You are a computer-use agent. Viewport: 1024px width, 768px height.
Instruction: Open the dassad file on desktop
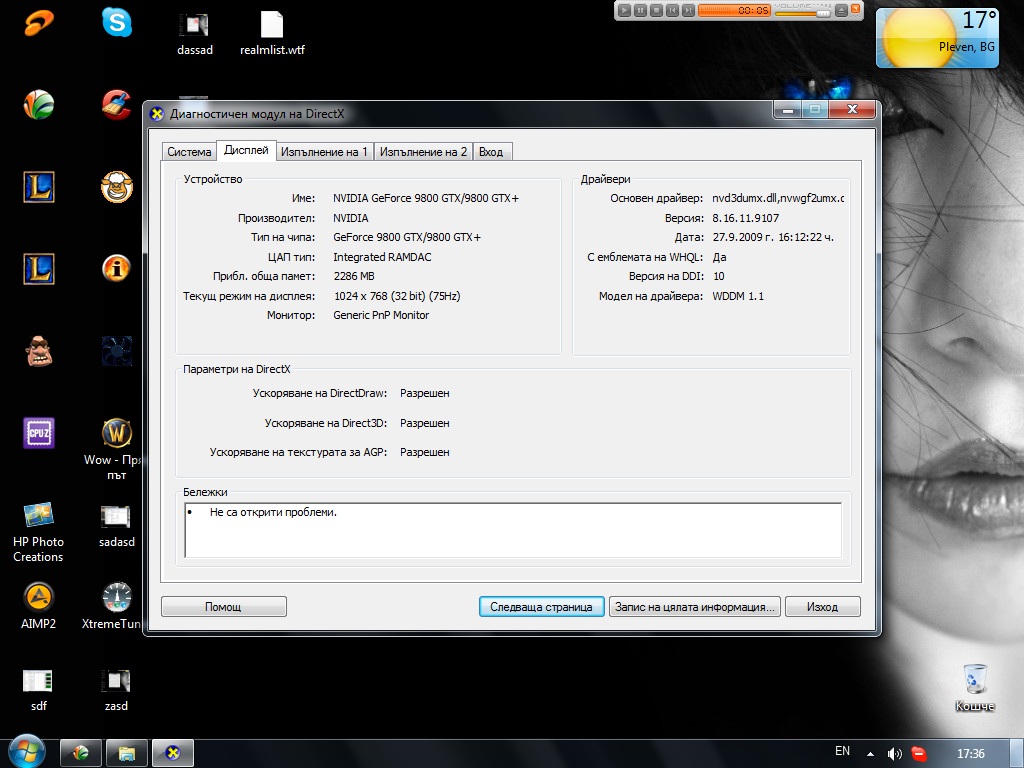coord(195,34)
